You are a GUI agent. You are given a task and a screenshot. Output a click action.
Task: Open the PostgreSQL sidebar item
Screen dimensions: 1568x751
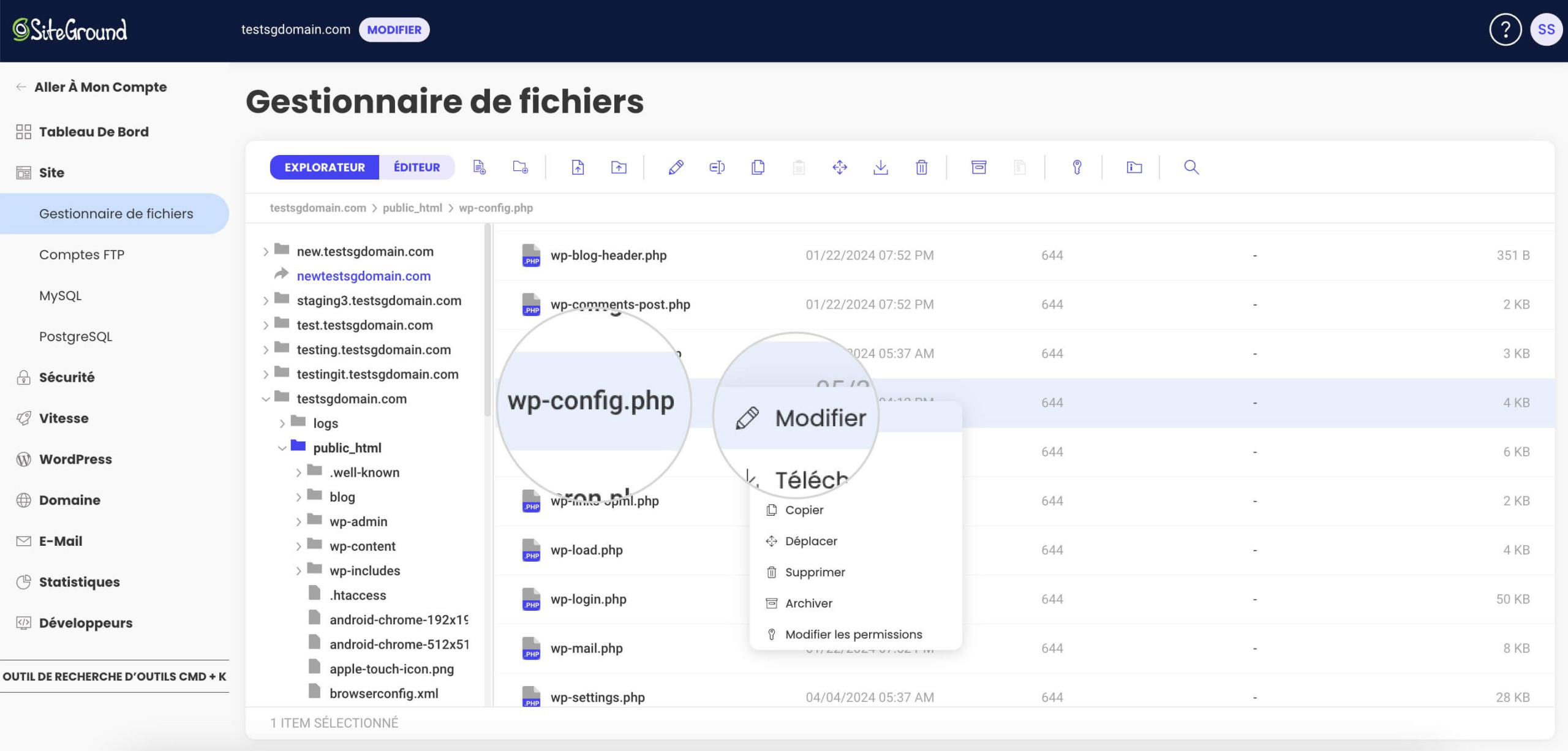pos(75,336)
